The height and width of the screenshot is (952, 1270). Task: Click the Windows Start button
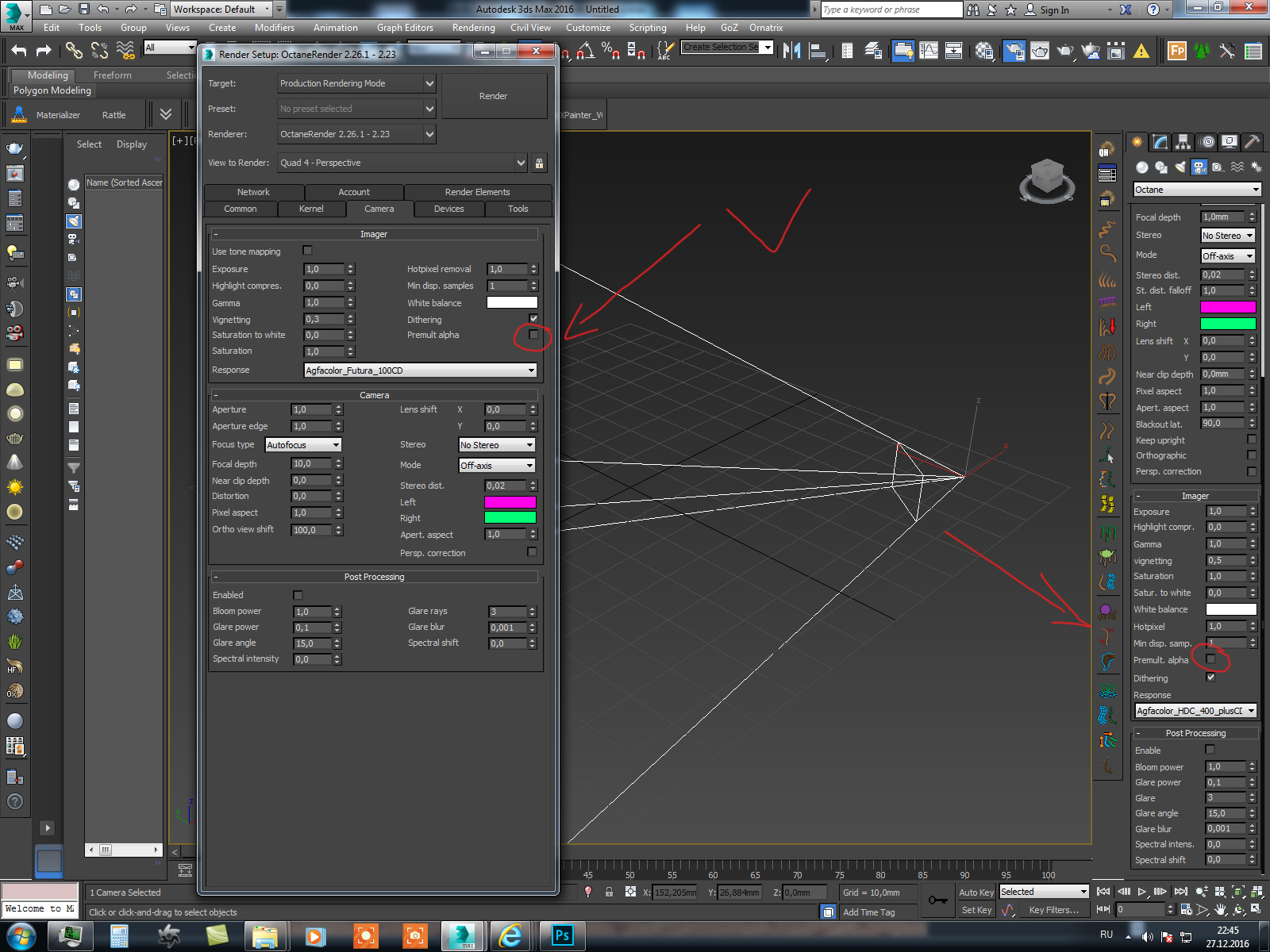[21, 936]
